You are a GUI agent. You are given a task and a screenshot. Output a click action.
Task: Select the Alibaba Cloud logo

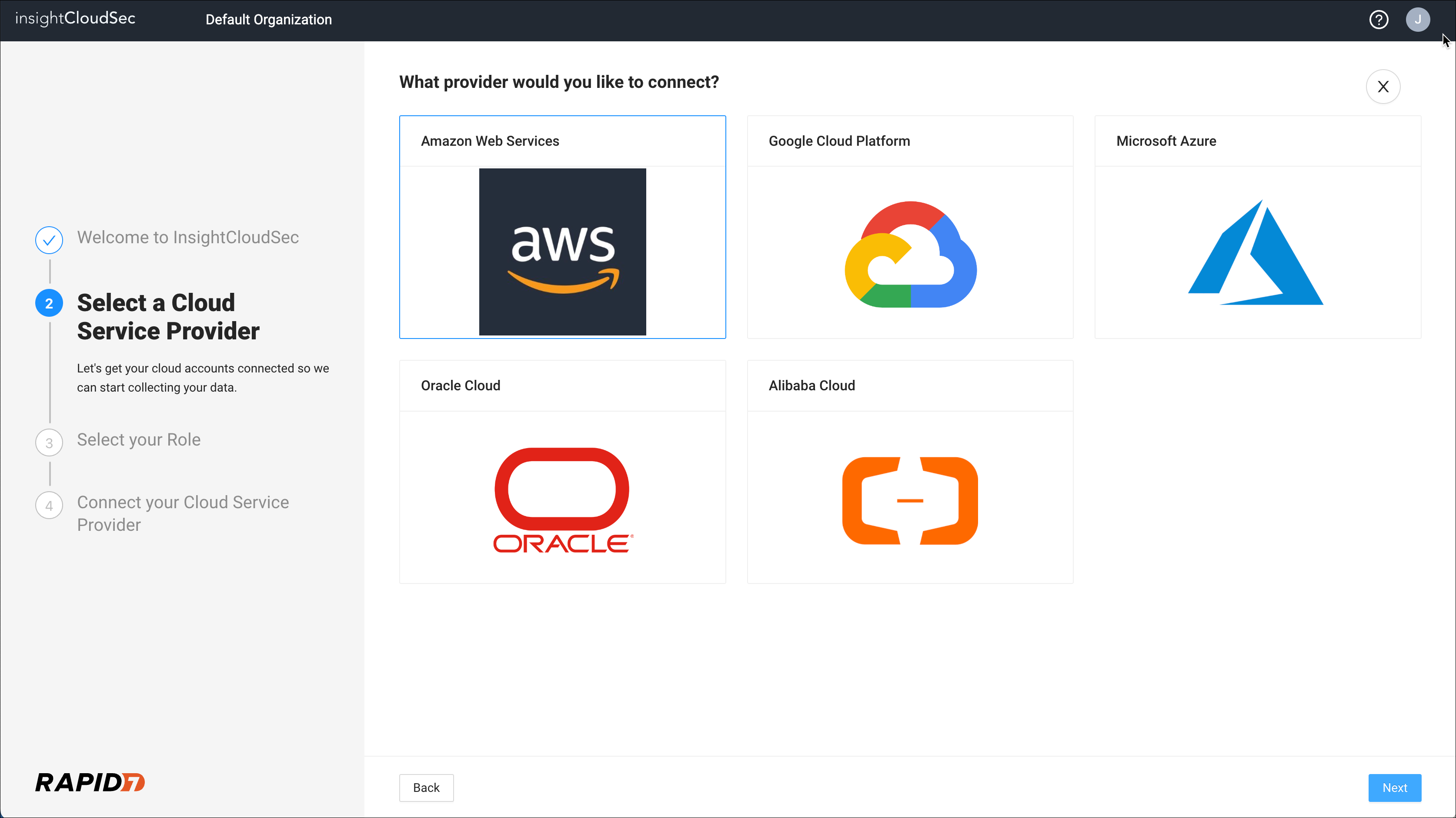coord(910,501)
